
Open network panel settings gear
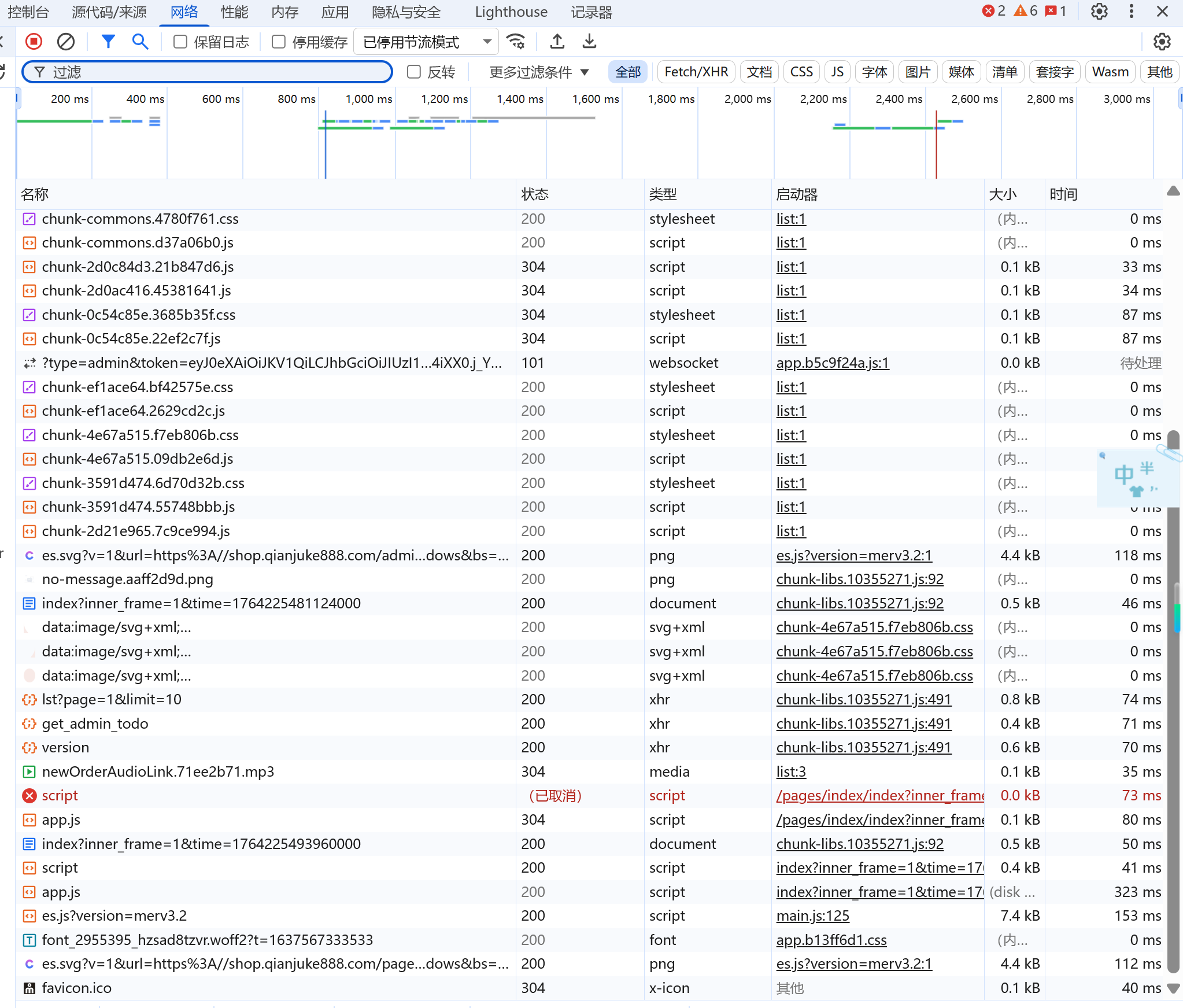click(1162, 42)
